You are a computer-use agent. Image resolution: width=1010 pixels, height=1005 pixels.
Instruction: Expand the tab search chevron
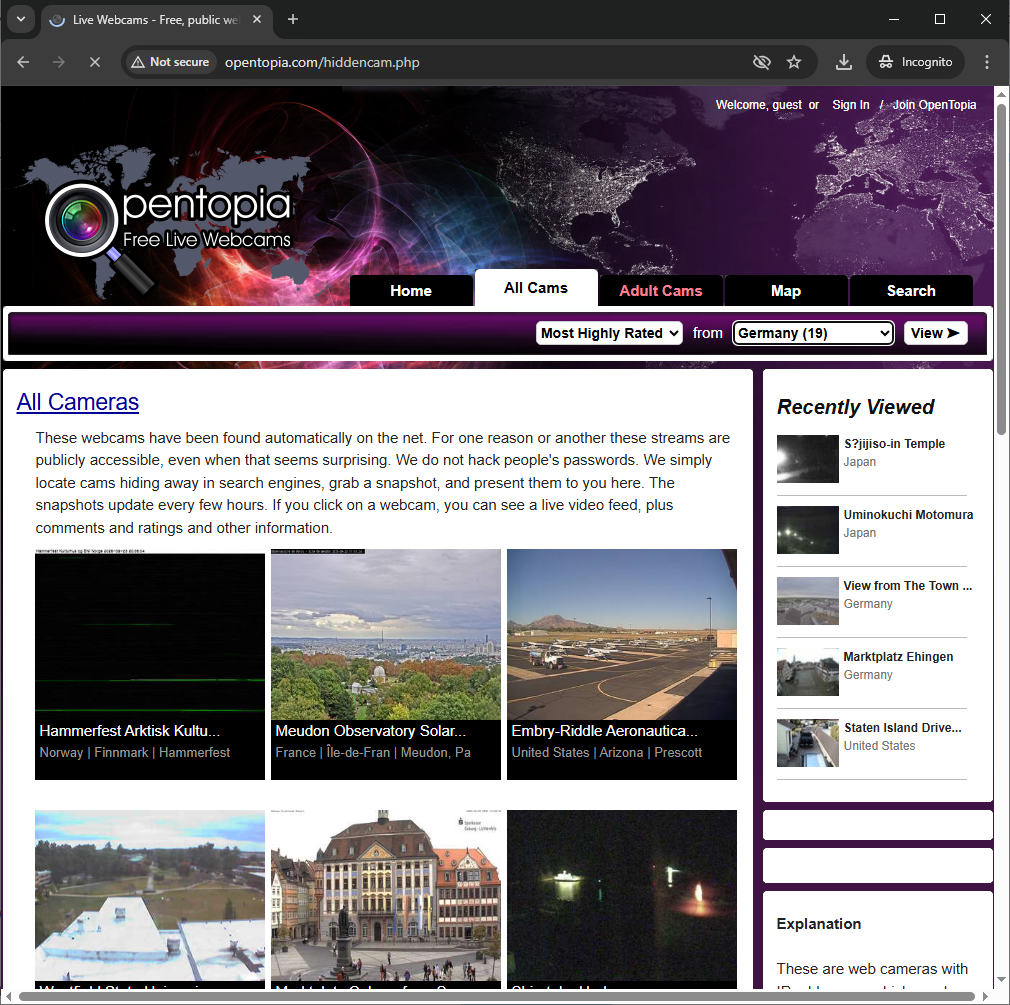pyautogui.click(x=20, y=19)
